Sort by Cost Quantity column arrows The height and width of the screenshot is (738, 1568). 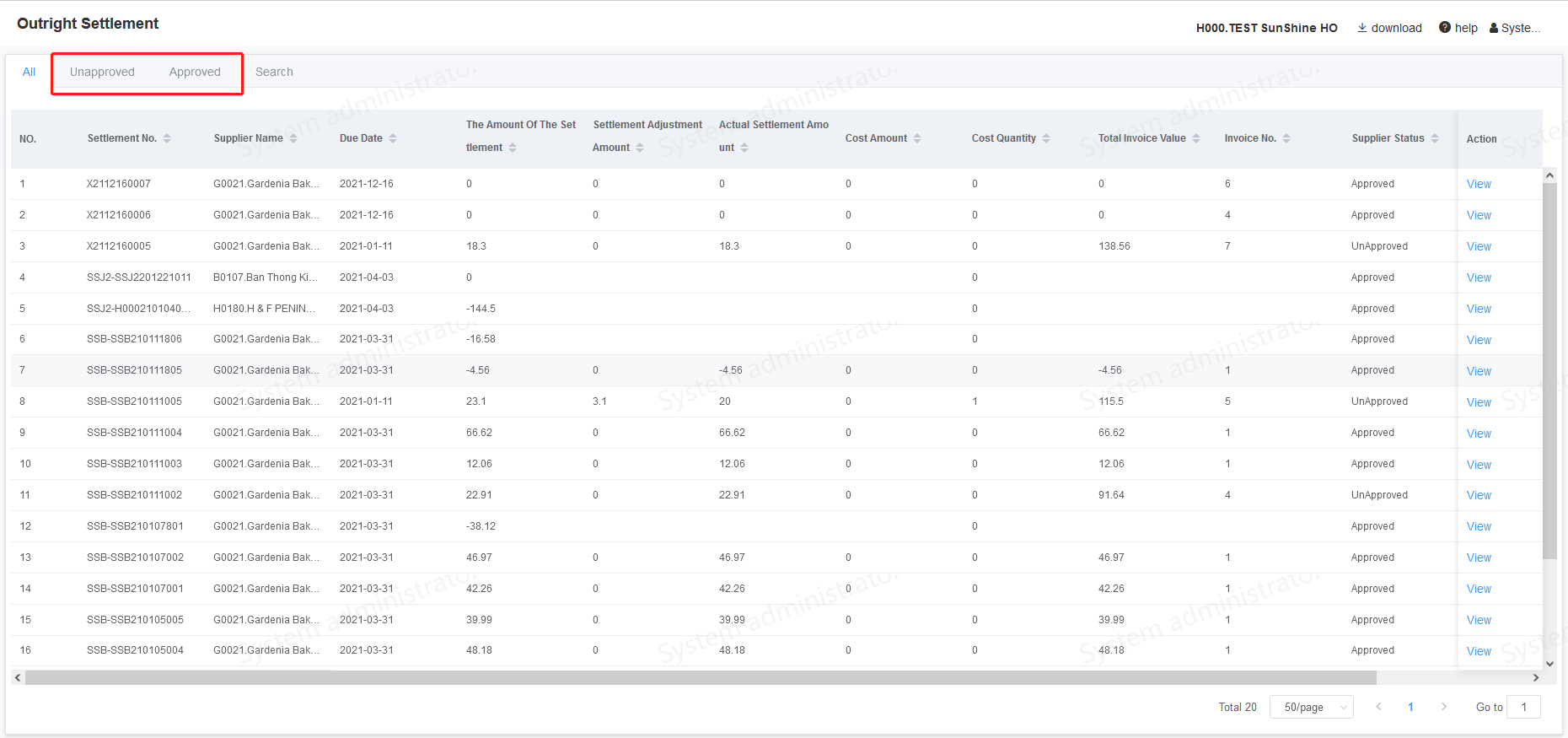(x=1046, y=138)
